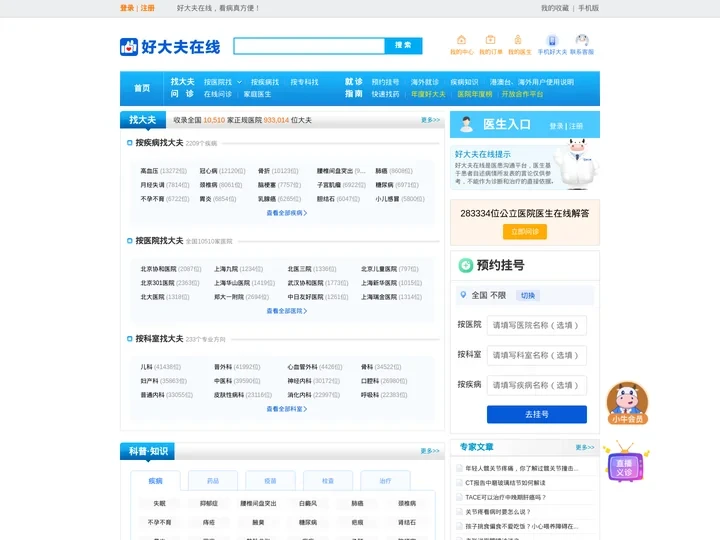The image size is (720, 540).
Task: Switch to 治疗 tab
Action: tap(385, 481)
